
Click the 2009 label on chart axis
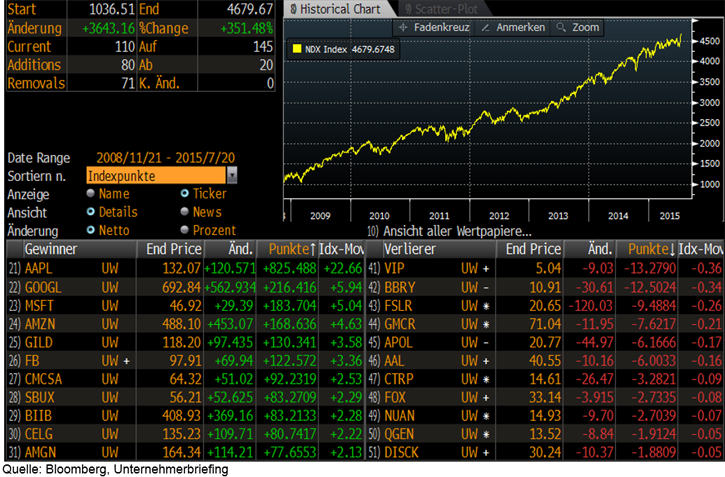click(x=320, y=216)
